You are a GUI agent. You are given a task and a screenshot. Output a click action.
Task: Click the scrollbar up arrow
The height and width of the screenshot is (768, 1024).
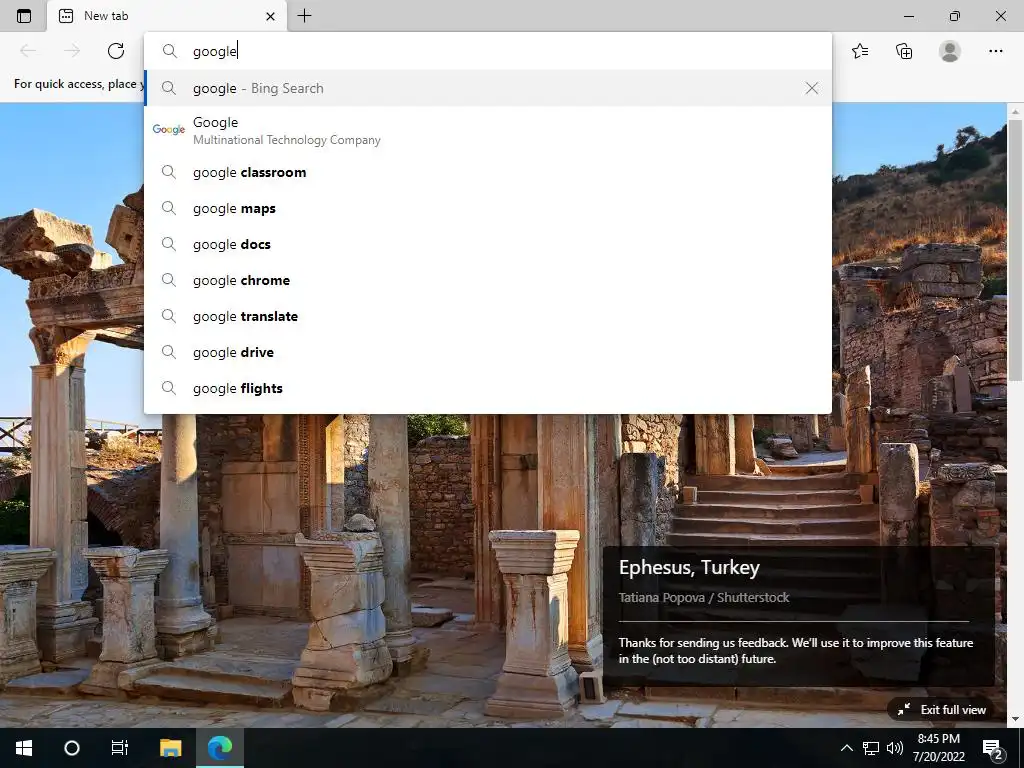[1015, 112]
